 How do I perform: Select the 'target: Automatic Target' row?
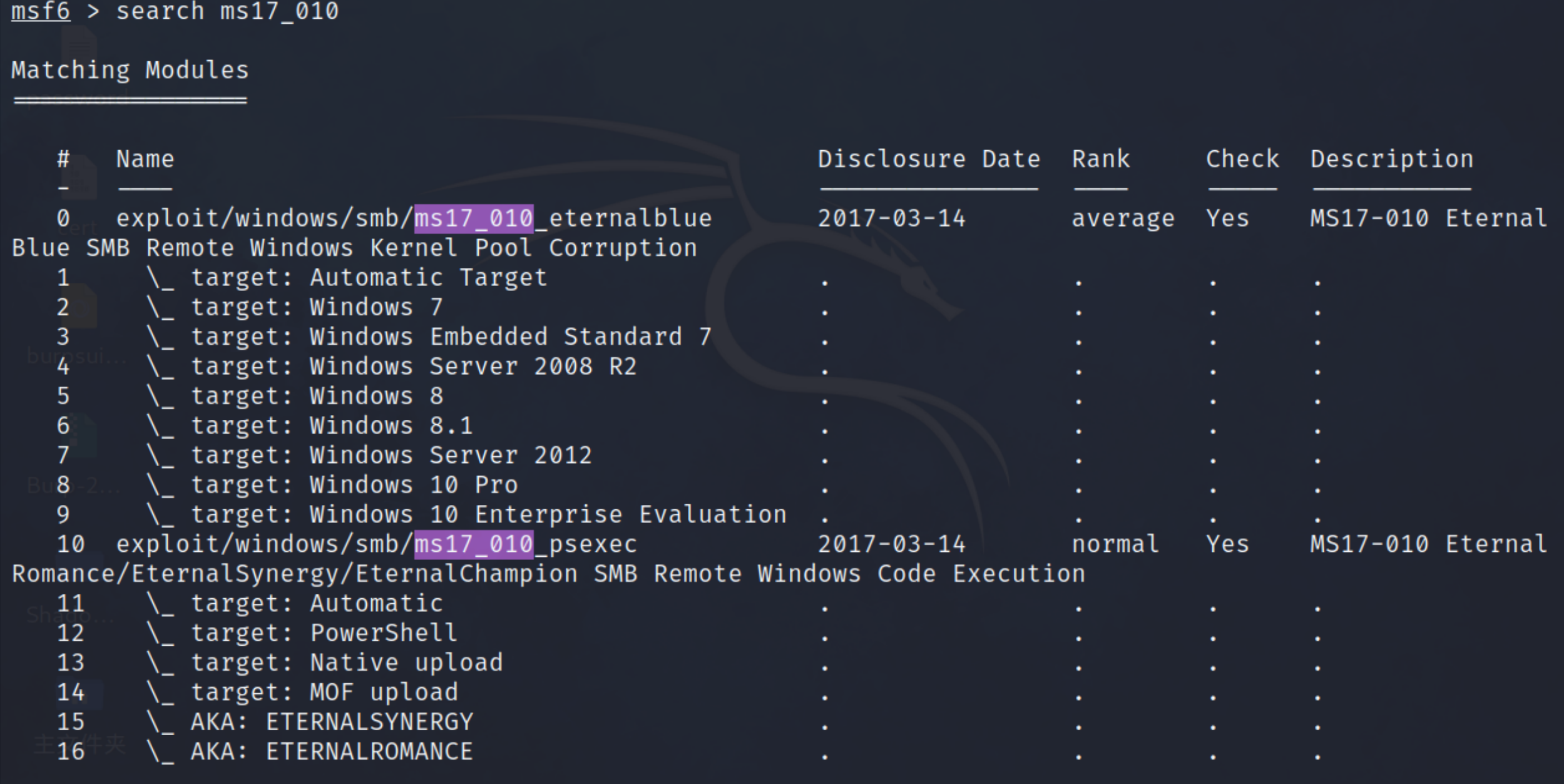pyautogui.click(x=369, y=278)
